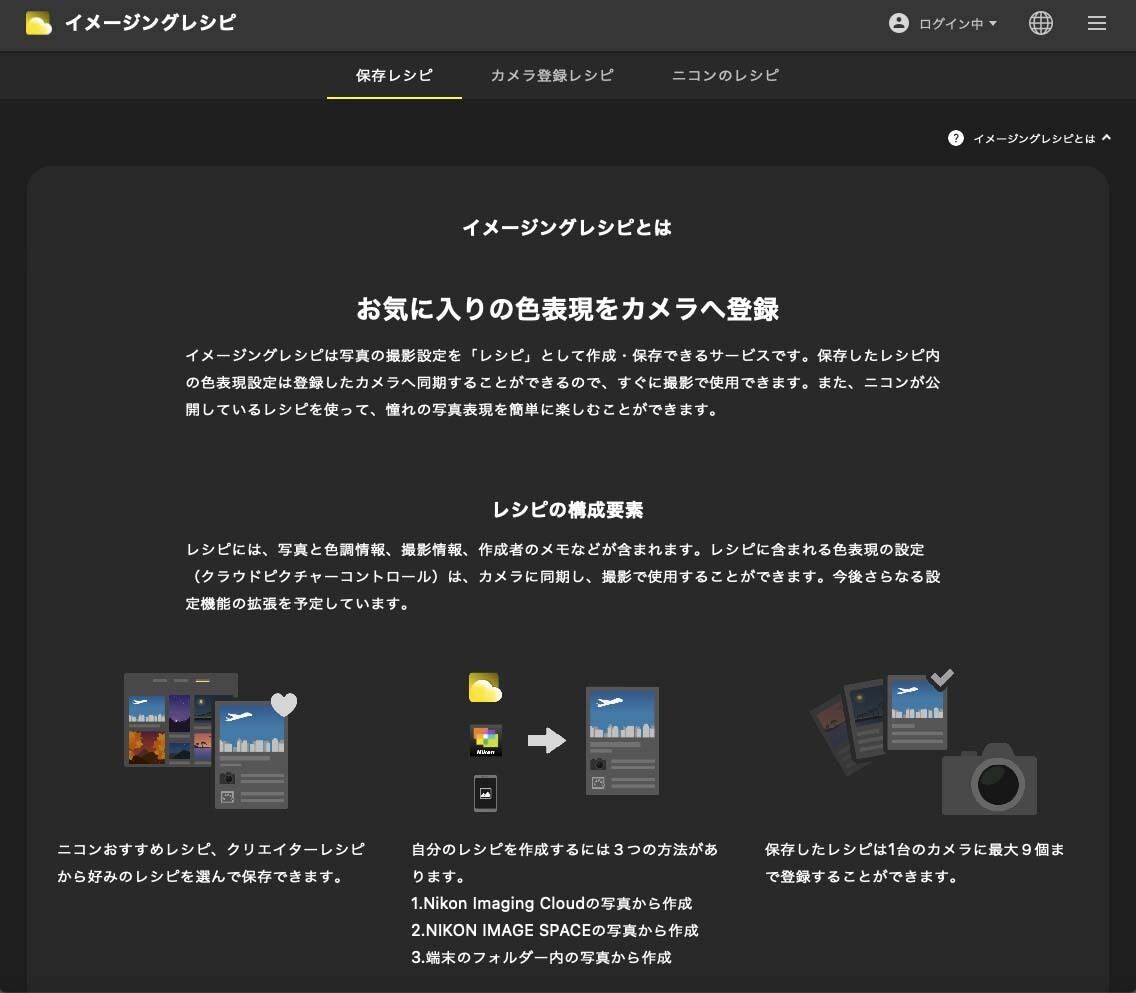The image size is (1136, 993).
Task: Click the centered イメージングレシピとは panel title
Action: click(x=567, y=227)
